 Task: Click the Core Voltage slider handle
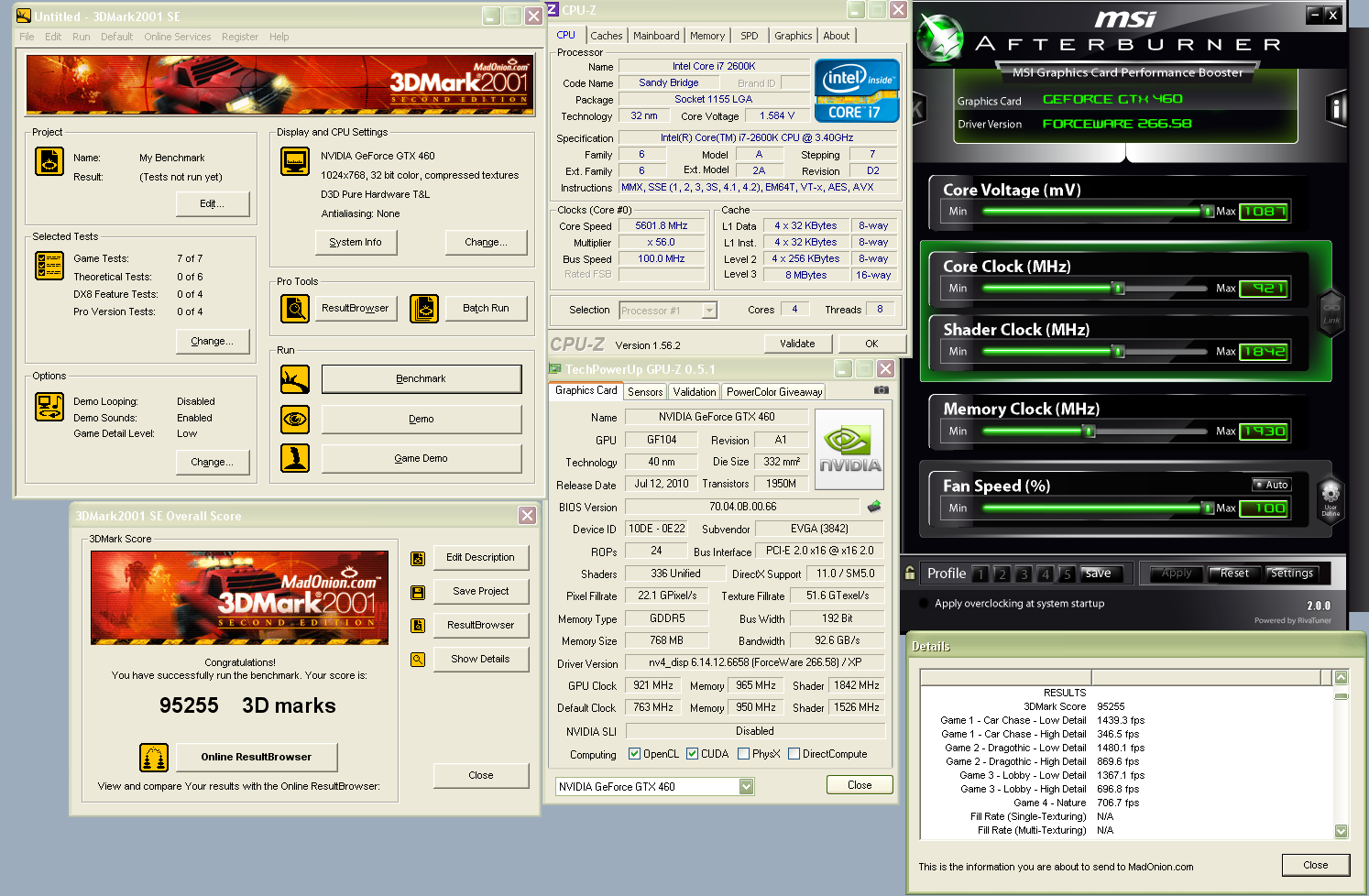click(x=1208, y=212)
